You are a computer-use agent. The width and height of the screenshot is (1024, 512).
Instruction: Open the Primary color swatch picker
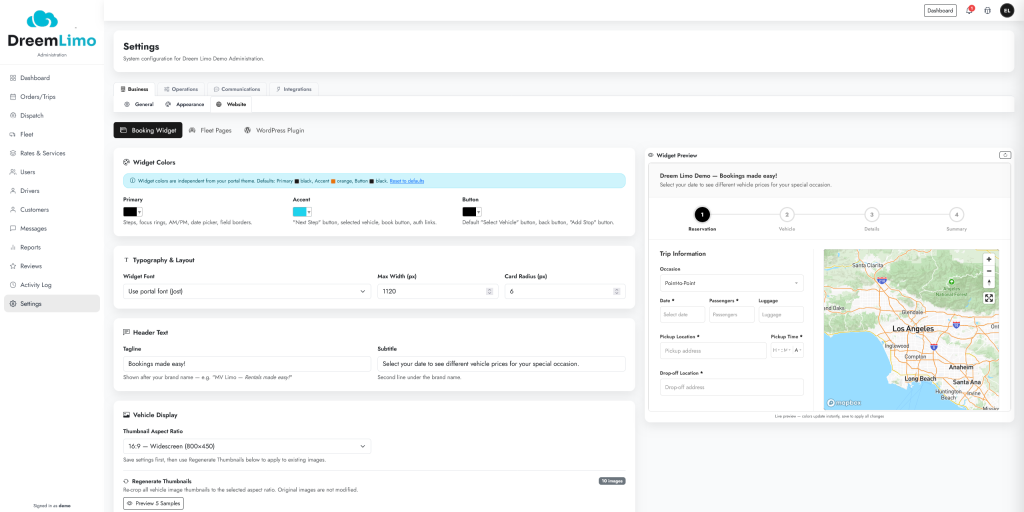coord(133,212)
